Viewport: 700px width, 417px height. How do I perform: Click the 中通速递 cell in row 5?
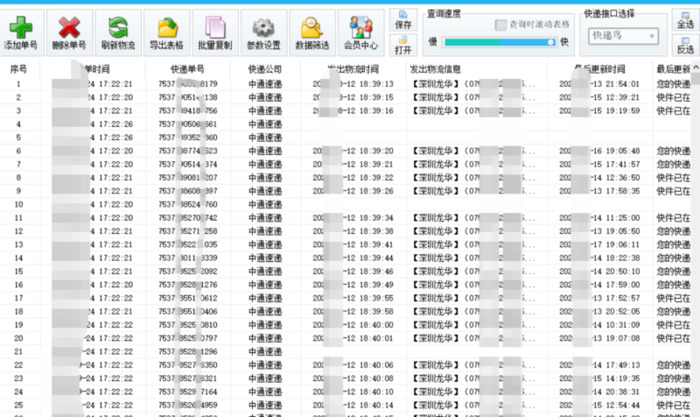[265, 137]
